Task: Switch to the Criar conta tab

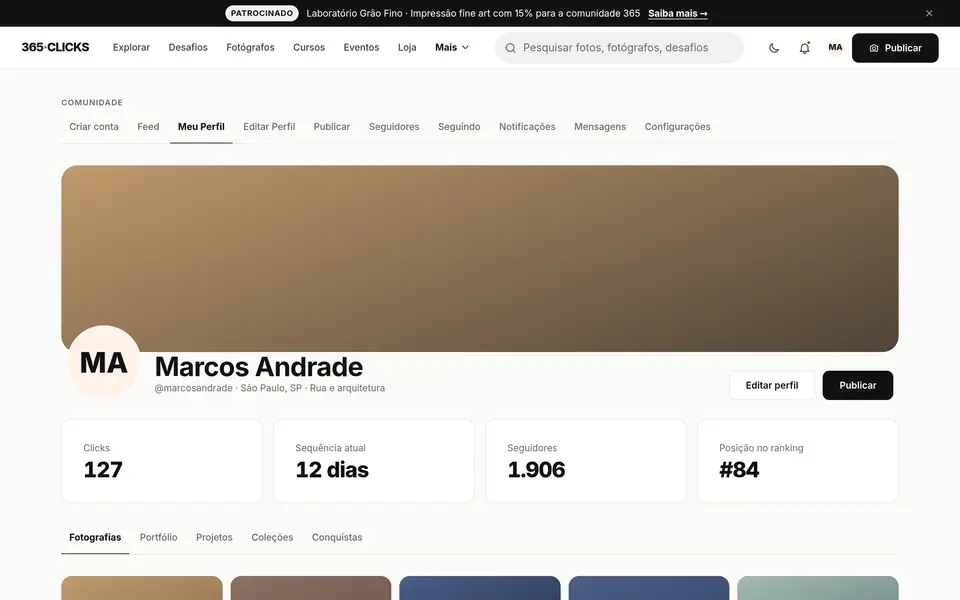Action: (94, 127)
